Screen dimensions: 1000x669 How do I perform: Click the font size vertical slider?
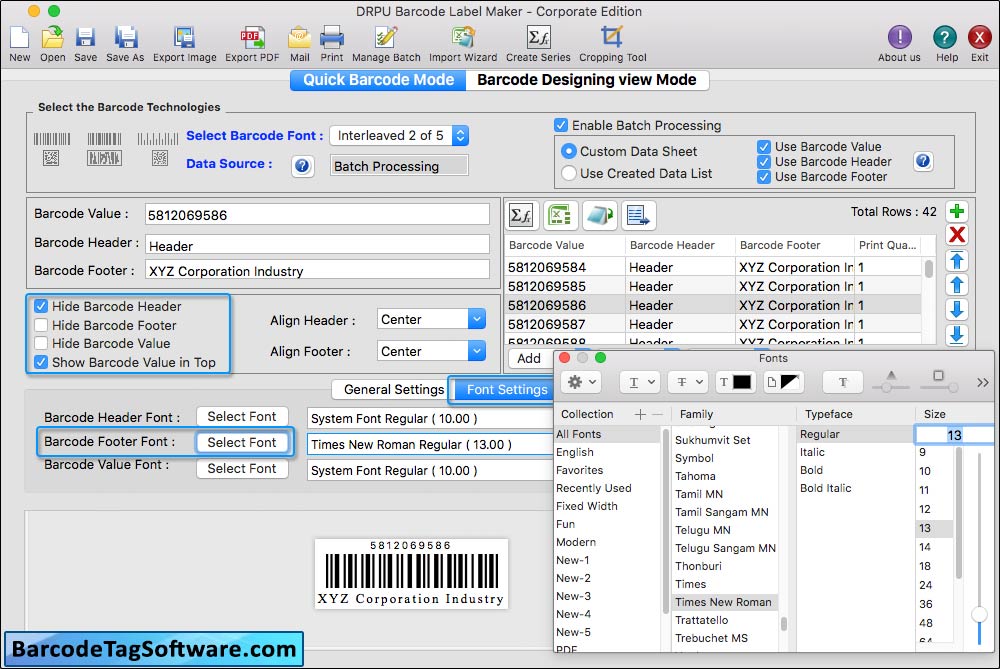[979, 548]
